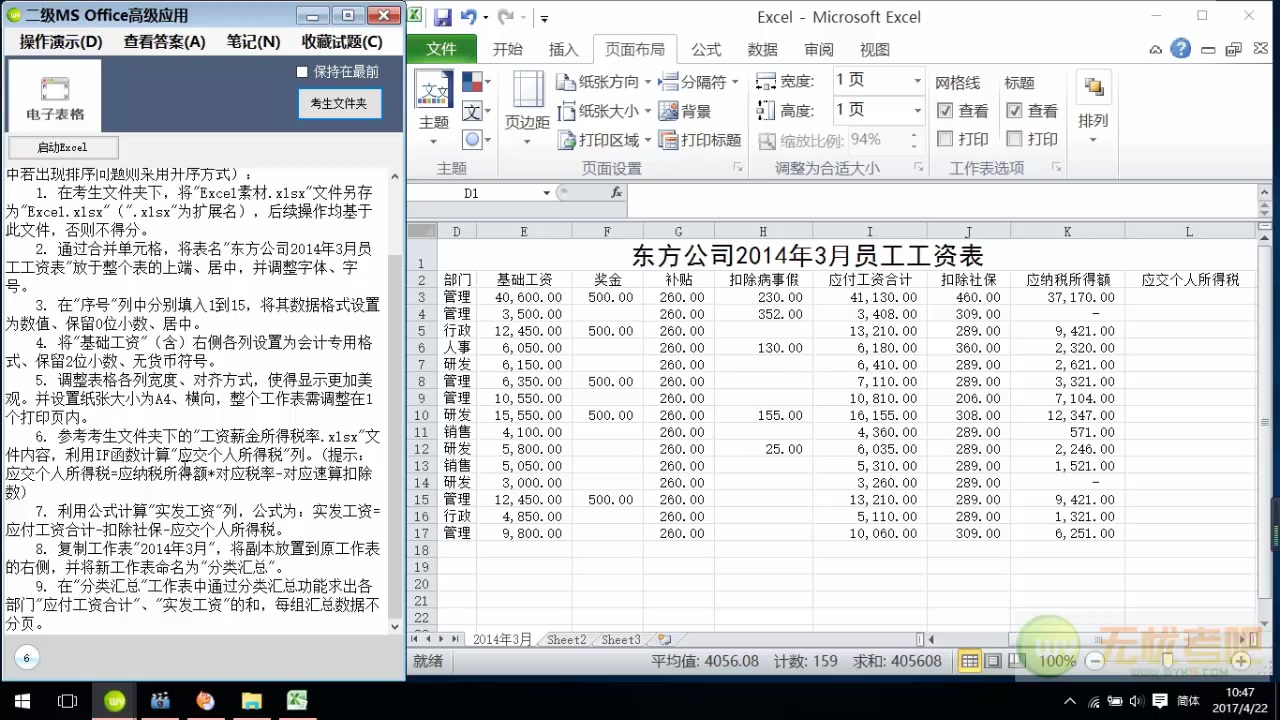Switch to the 视图 View tab
This screenshot has width=1280, height=720.
pyautogui.click(x=874, y=49)
